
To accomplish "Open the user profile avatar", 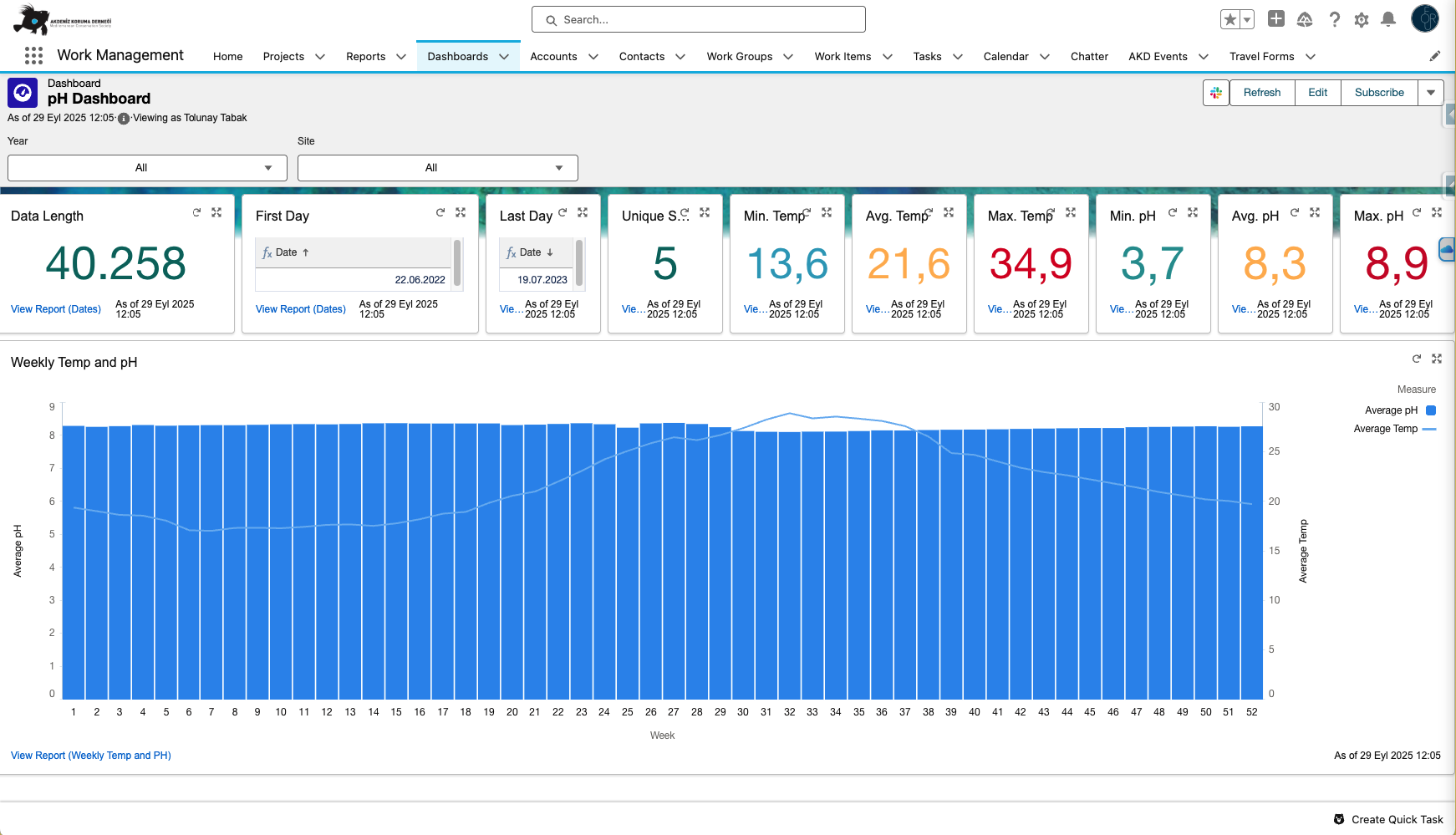I will pos(1425,18).
